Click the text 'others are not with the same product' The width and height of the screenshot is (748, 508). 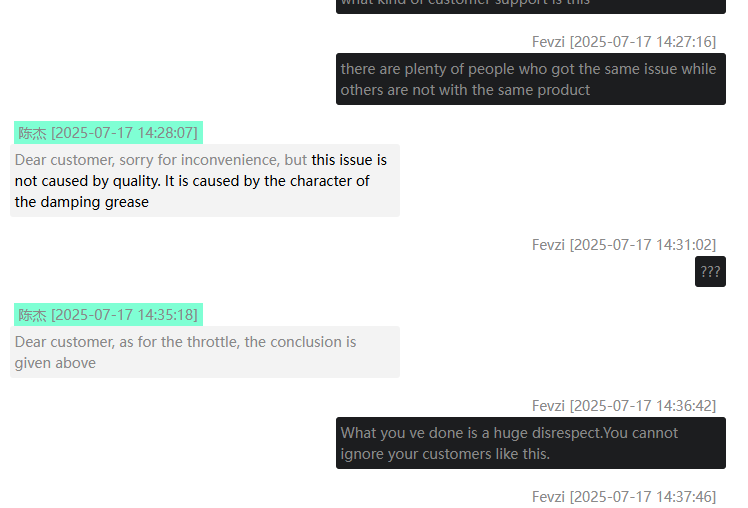click(465, 90)
